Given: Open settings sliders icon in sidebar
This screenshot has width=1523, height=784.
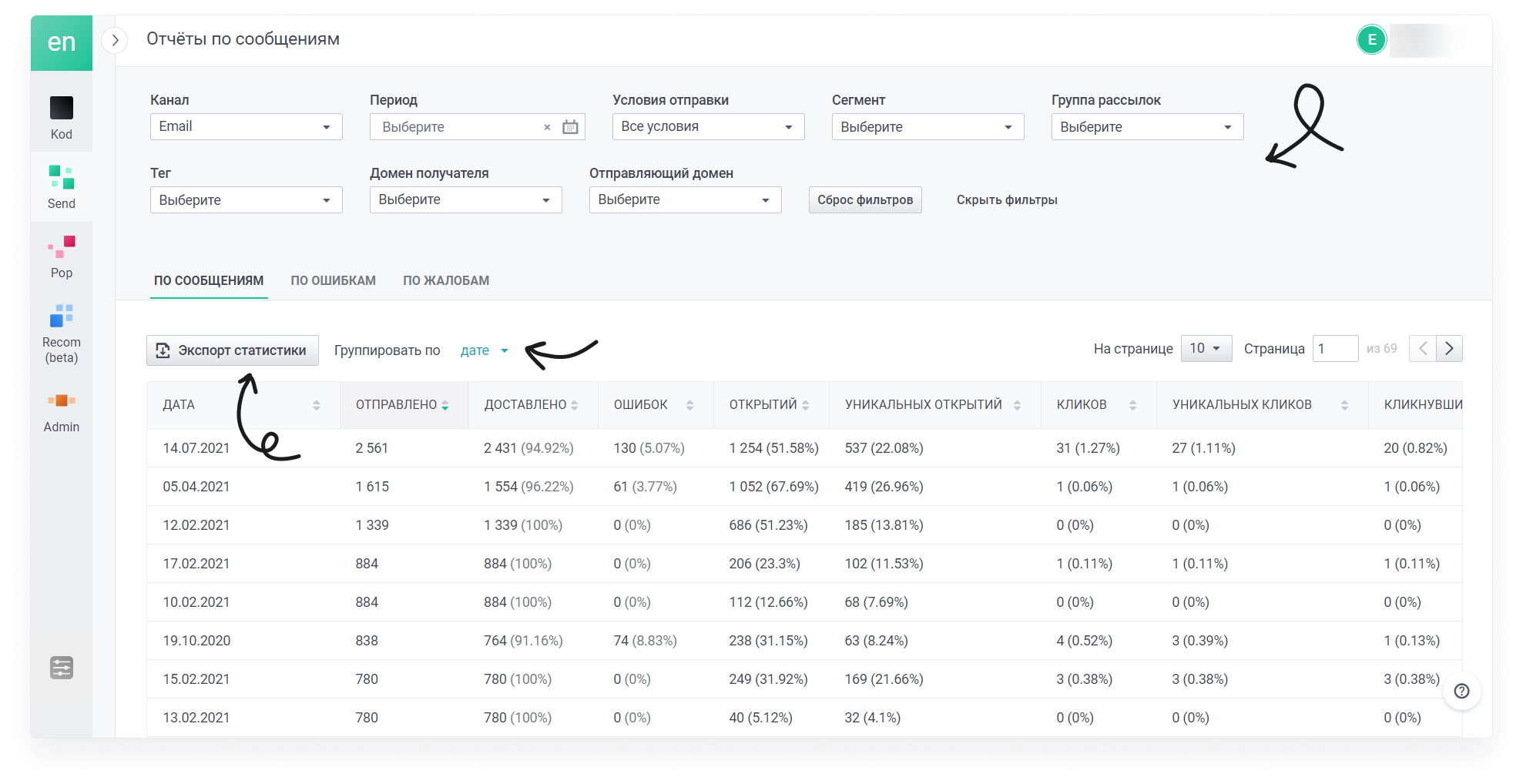Looking at the screenshot, I should coord(62,668).
